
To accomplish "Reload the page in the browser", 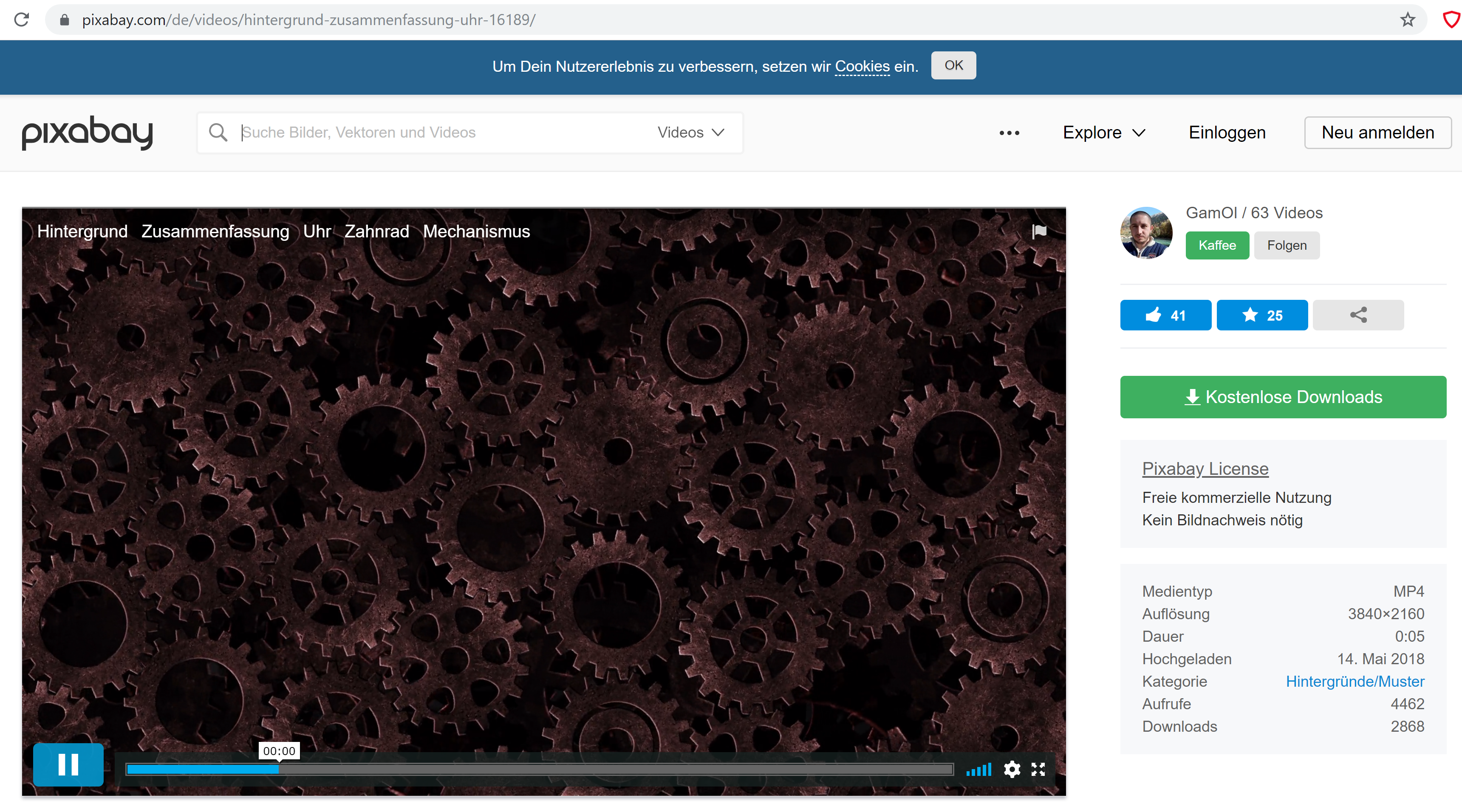I will (x=22, y=20).
